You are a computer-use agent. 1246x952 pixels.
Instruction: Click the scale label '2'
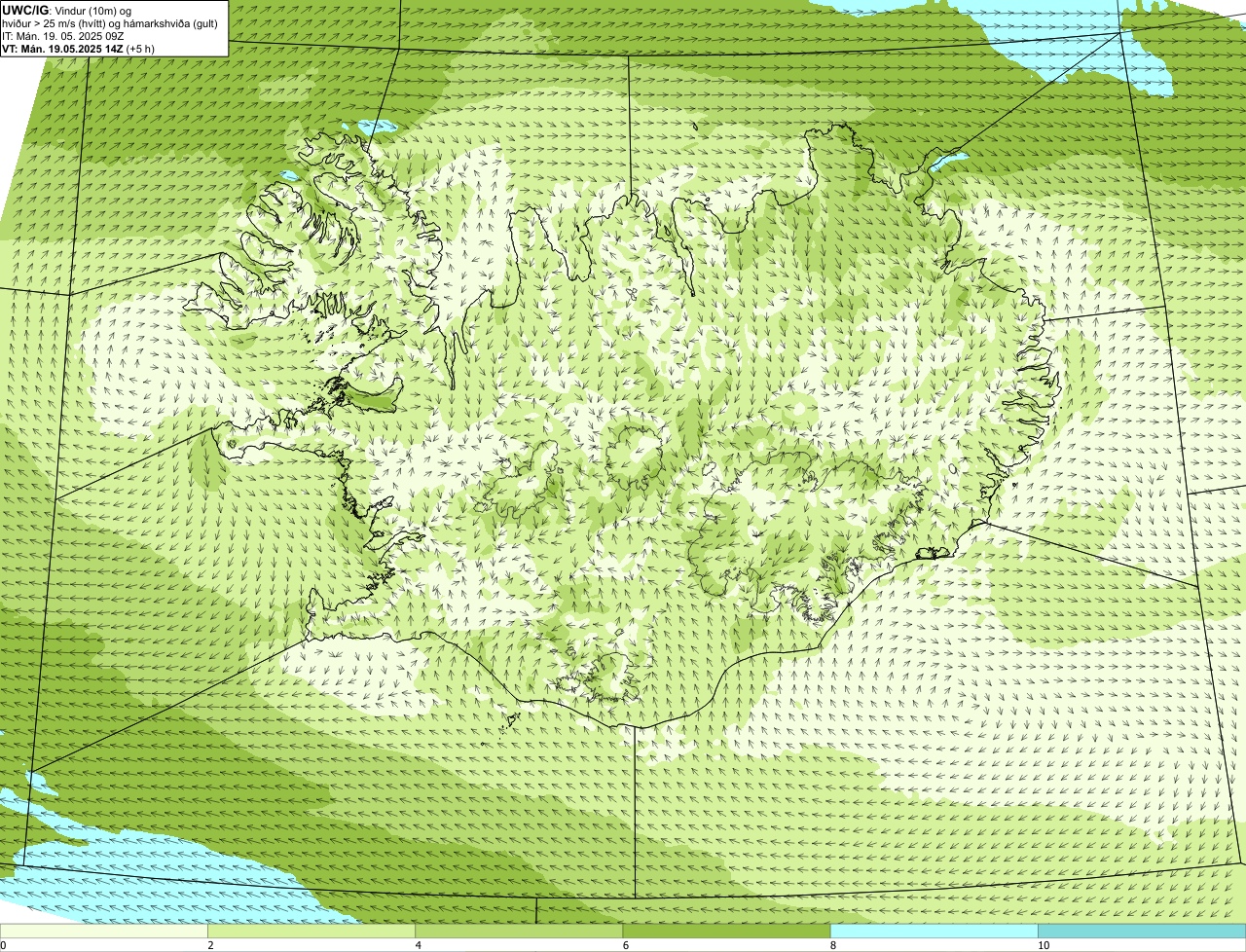[x=210, y=945]
